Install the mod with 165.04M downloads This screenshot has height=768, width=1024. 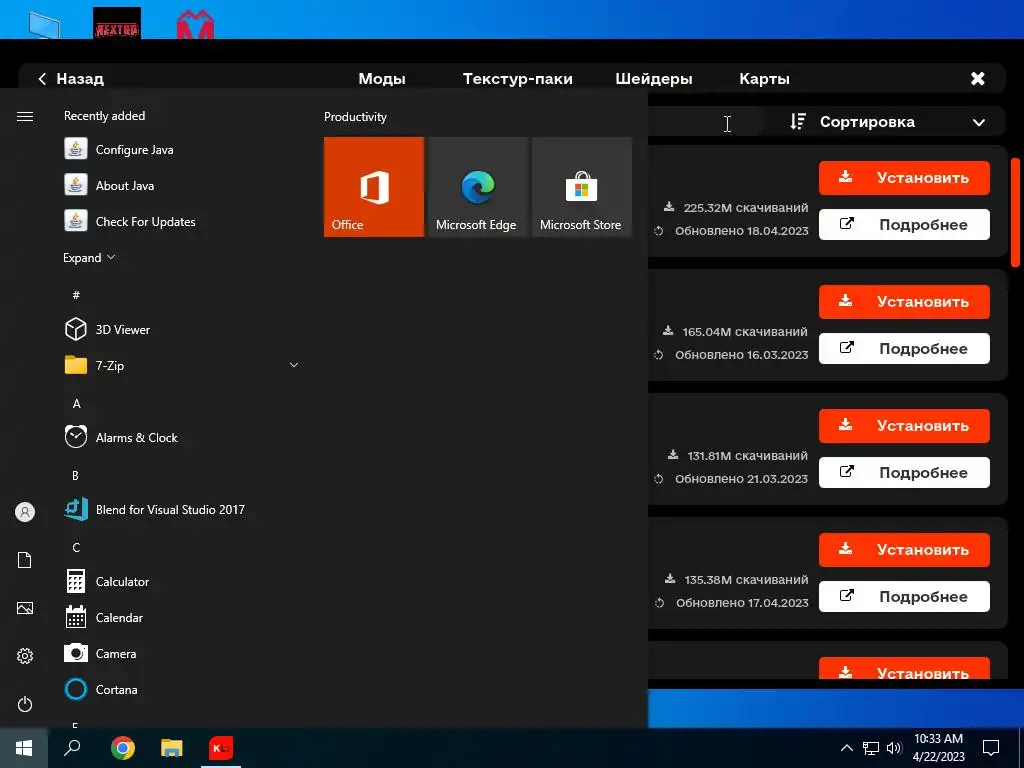904,302
